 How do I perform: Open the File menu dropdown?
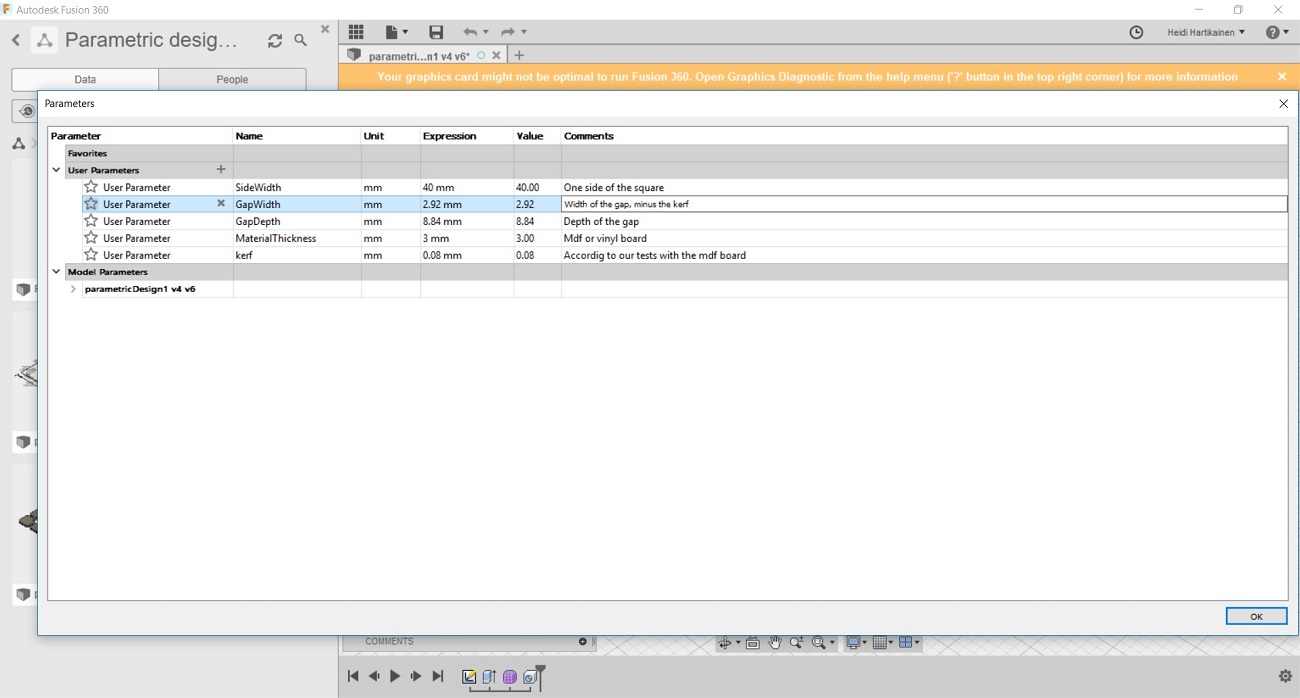(x=397, y=32)
